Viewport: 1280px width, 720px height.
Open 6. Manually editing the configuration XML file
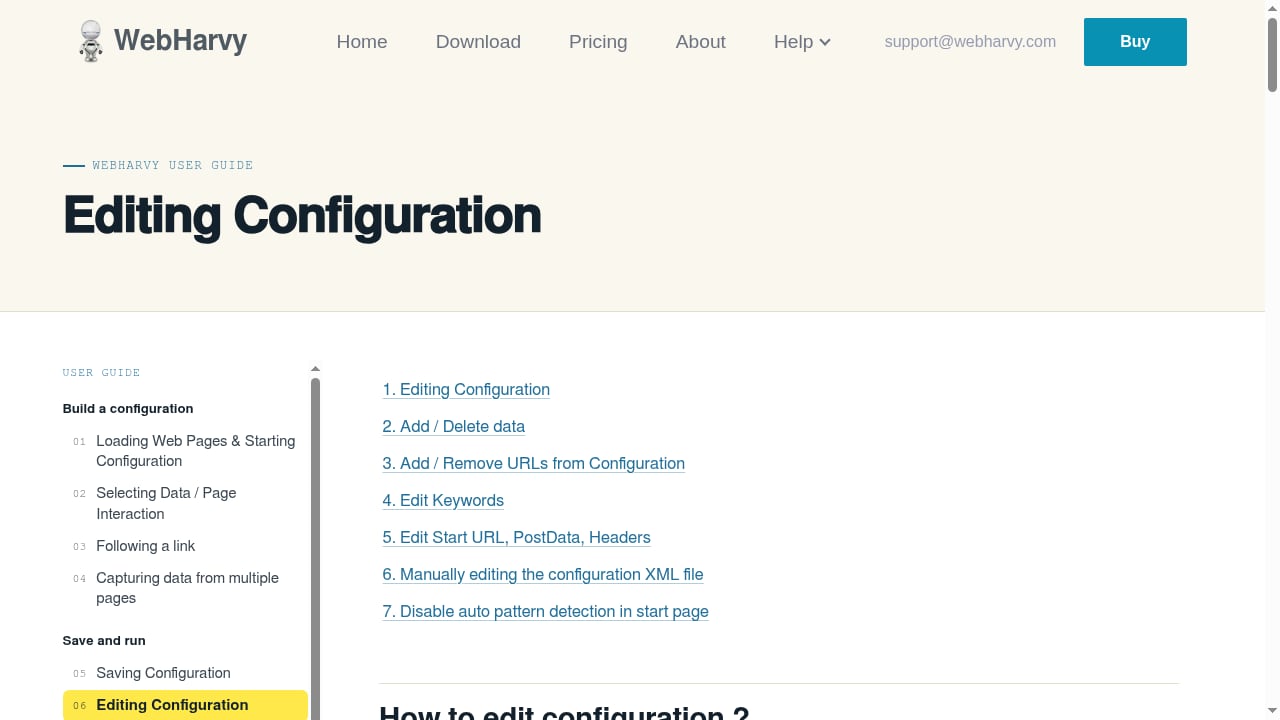point(543,575)
